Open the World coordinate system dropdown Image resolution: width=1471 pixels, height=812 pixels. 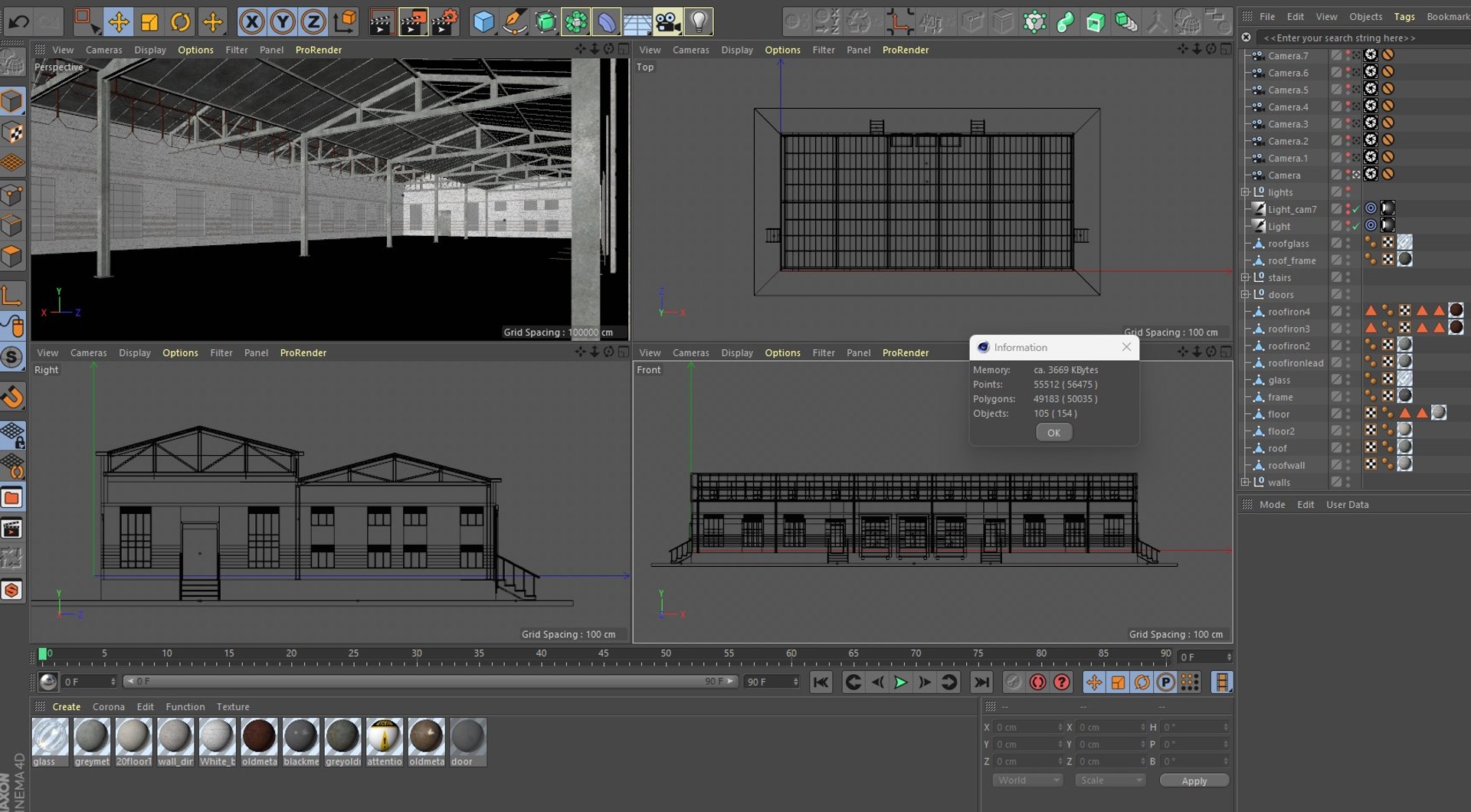point(1028,781)
